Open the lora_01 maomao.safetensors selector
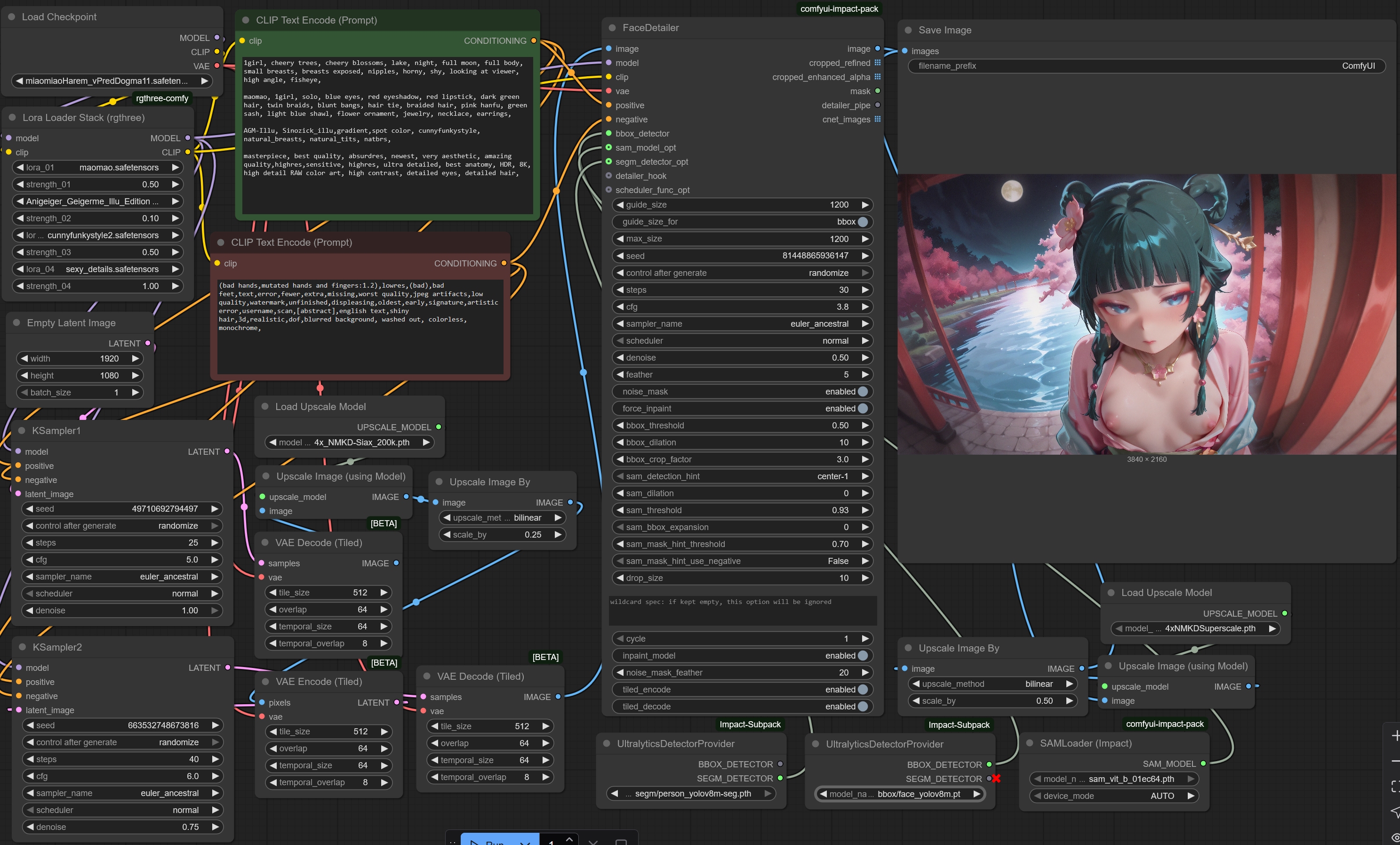The height and width of the screenshot is (845, 1400). [97, 168]
